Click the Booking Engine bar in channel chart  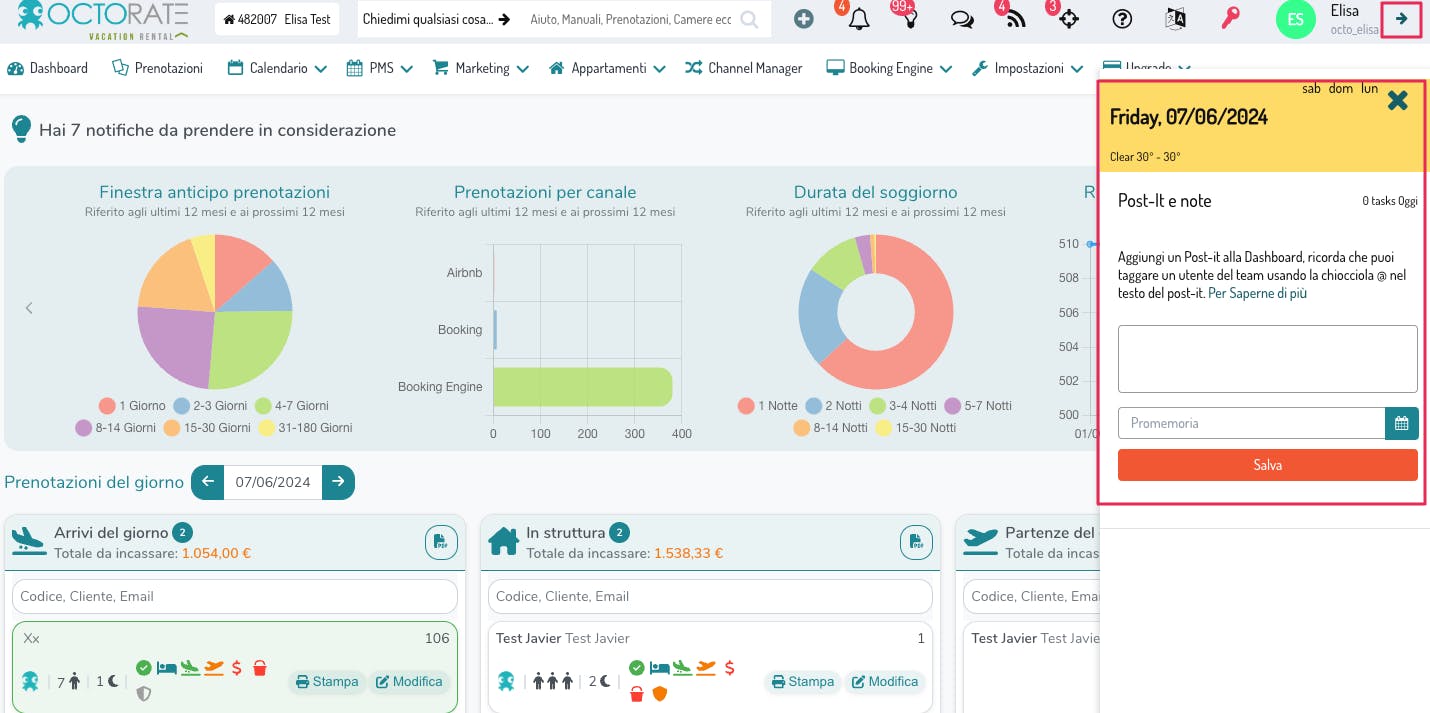[x=583, y=387]
